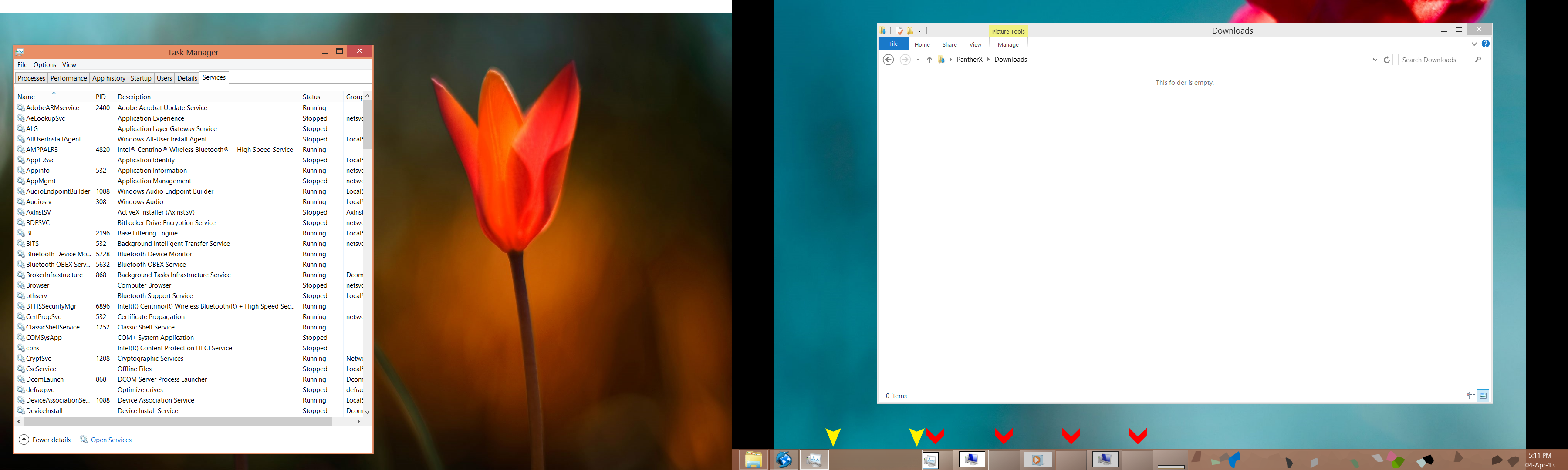Click the globe browser taskbar icon

[784, 460]
